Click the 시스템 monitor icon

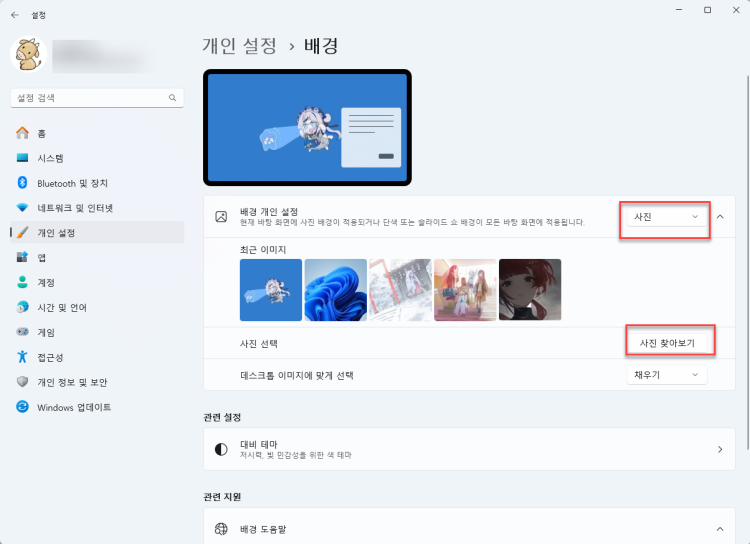22,158
